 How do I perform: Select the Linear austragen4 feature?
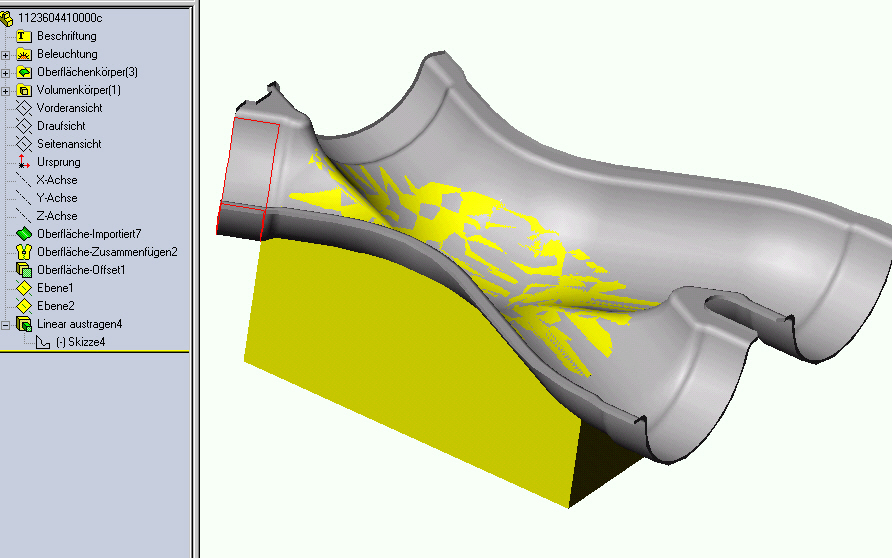point(80,324)
